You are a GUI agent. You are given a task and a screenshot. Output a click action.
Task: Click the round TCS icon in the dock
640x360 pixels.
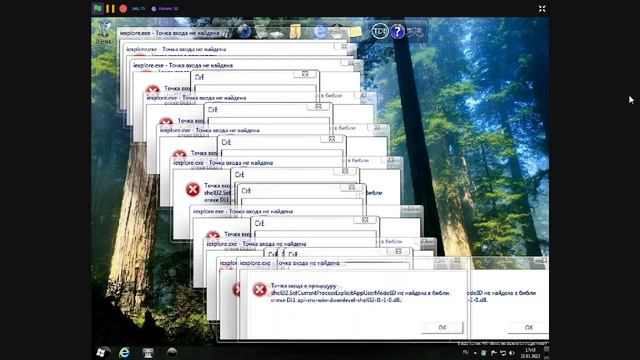coord(380,31)
